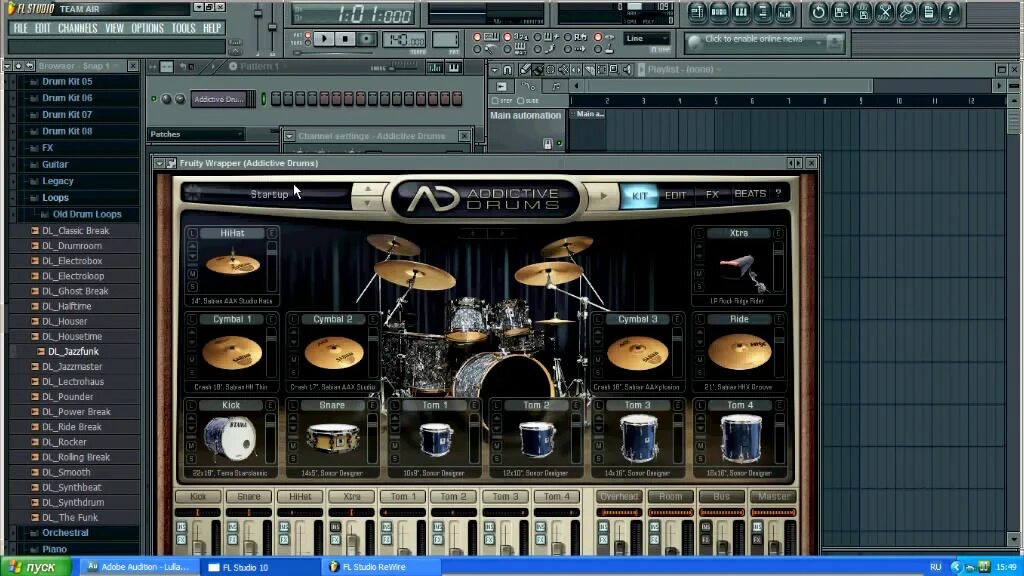Open the FILE menu
The width and height of the screenshot is (1024, 576).
21,28
